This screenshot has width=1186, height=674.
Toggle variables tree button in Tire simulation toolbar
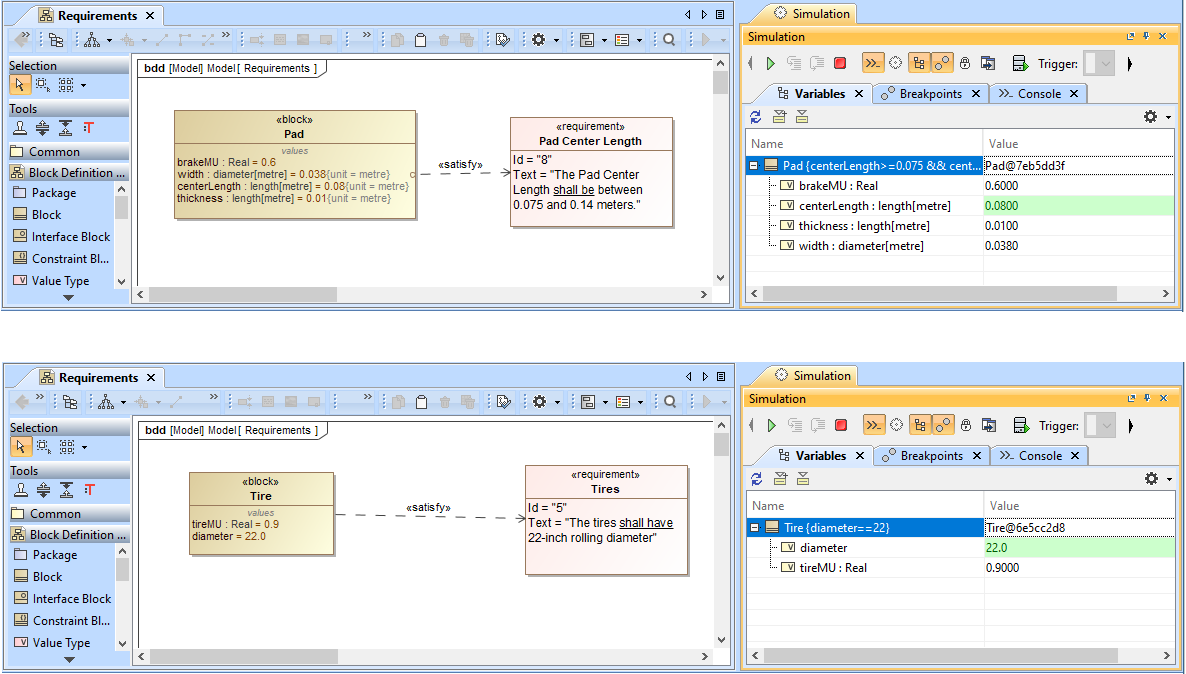click(919, 425)
